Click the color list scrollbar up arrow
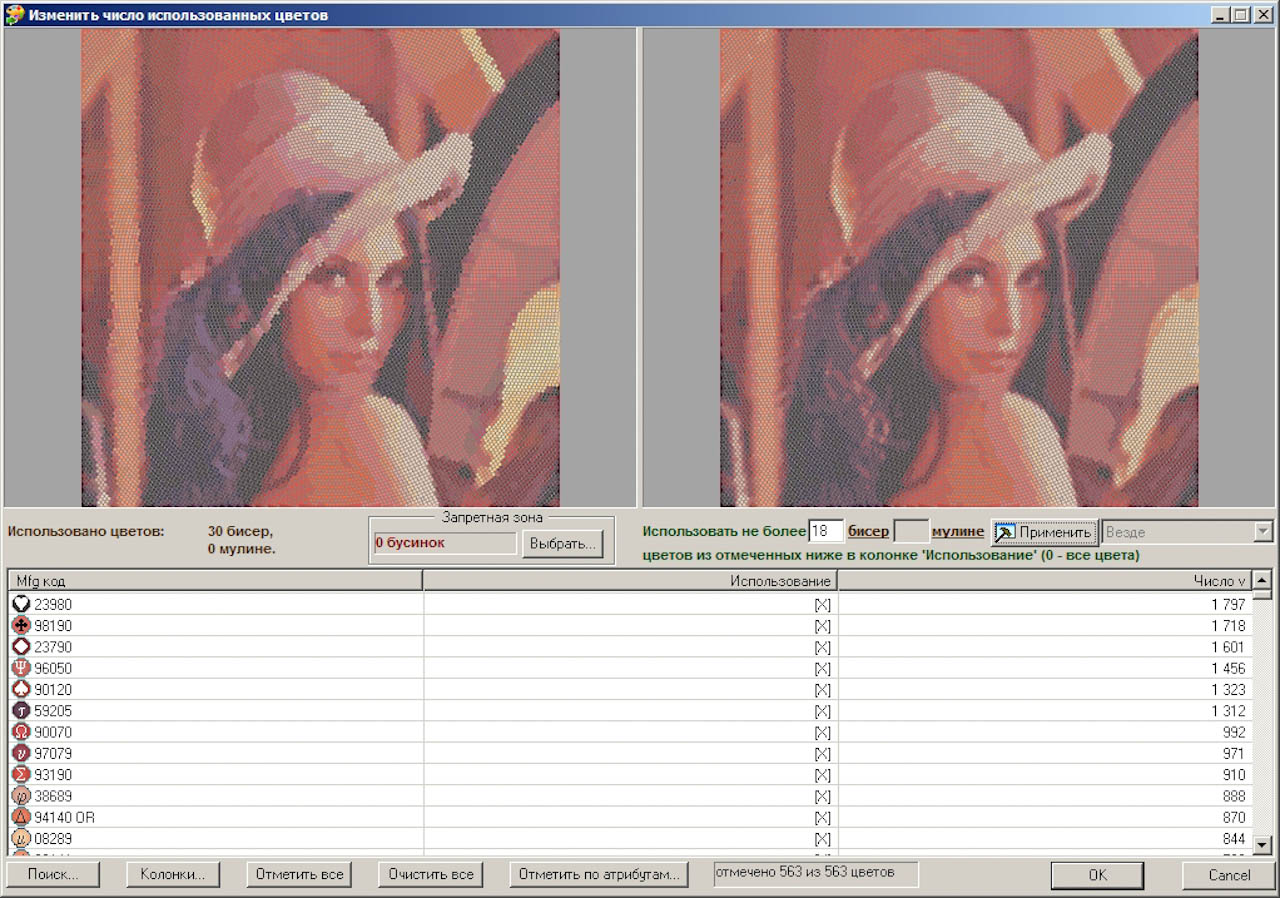 tap(1263, 580)
